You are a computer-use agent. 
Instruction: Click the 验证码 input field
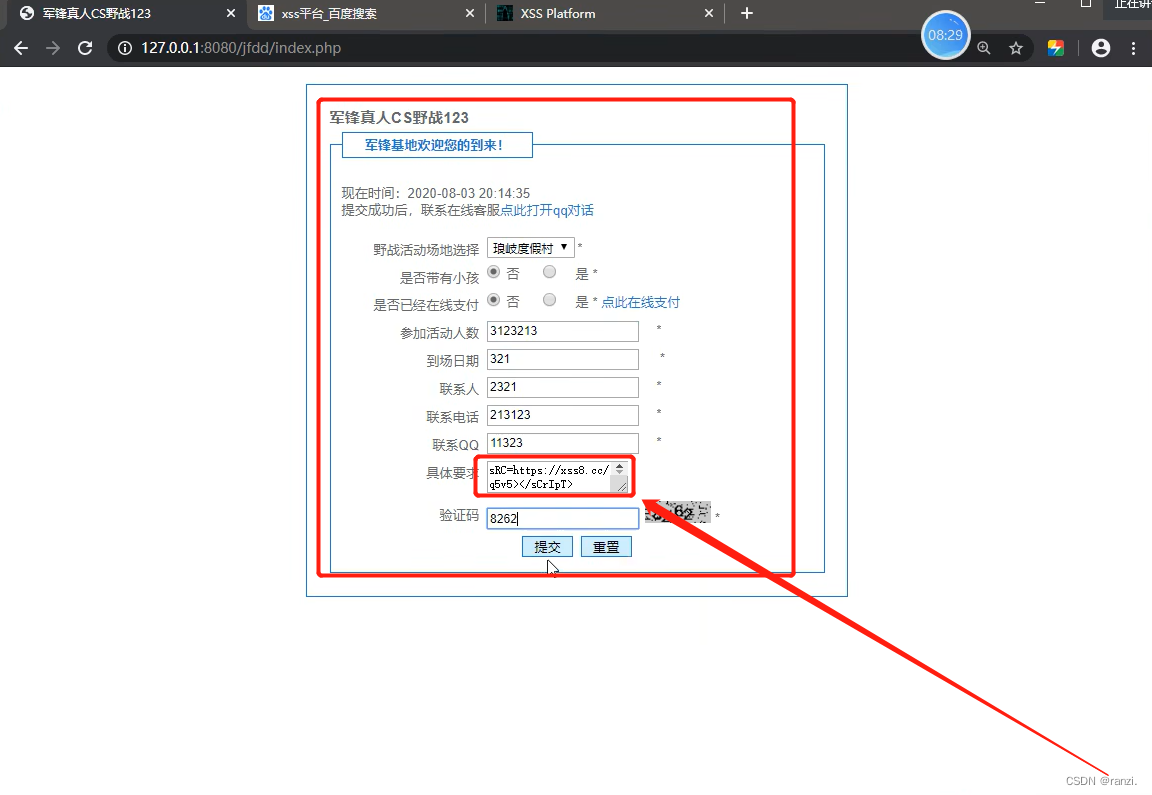point(563,519)
